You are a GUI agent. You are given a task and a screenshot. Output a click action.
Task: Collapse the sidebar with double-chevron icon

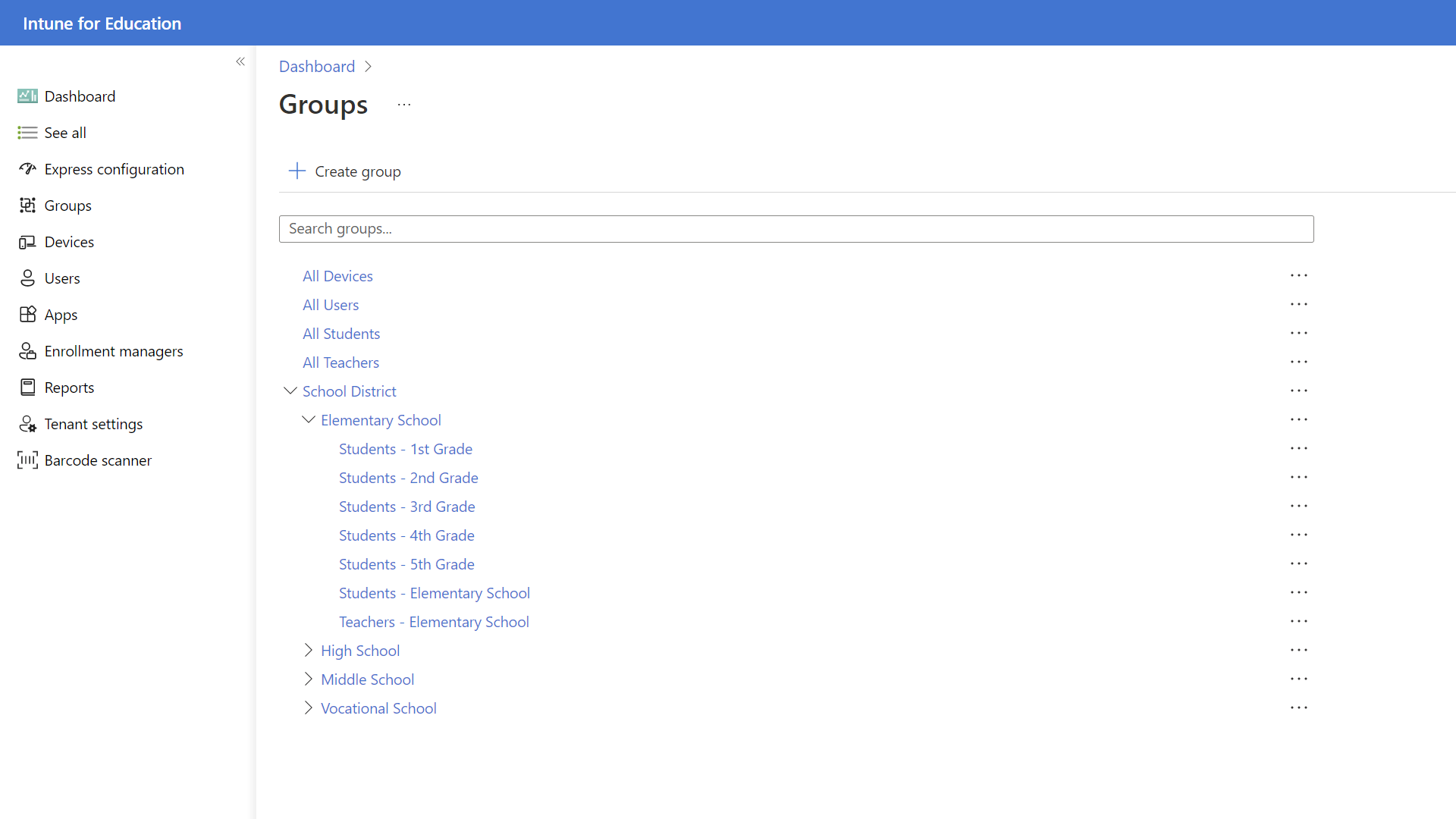pos(240,61)
